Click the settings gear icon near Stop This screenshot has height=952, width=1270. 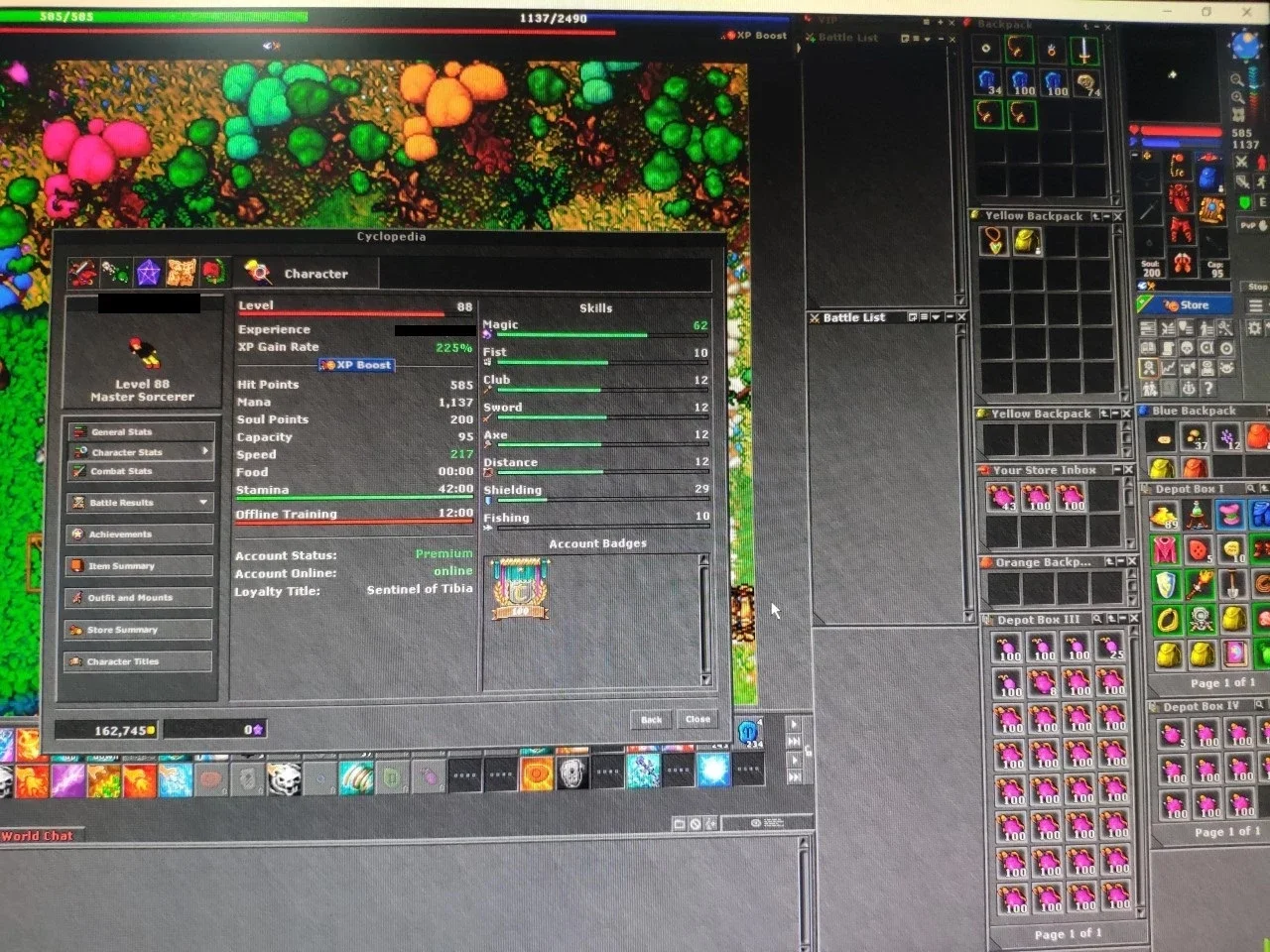tap(1255, 328)
